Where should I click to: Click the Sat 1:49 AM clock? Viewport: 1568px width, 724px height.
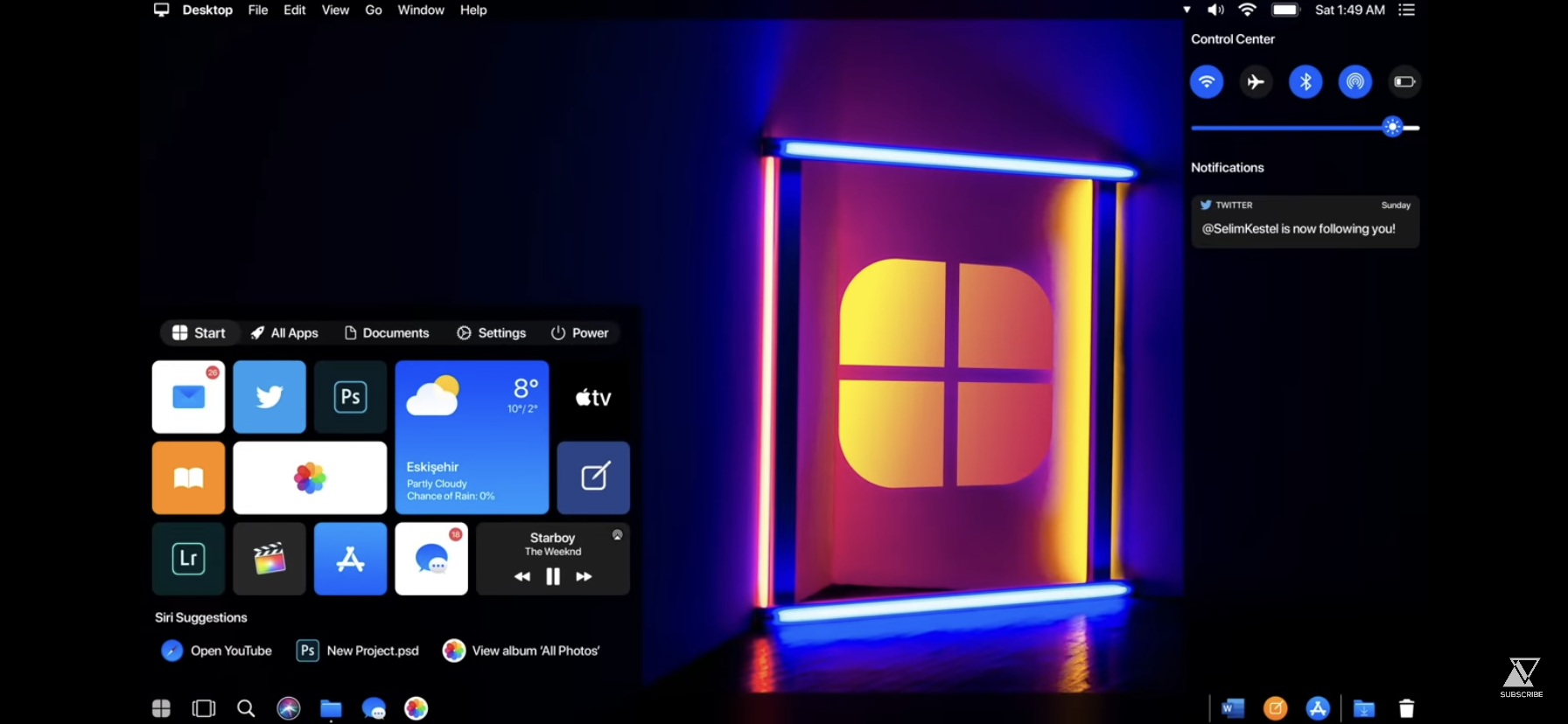(1350, 10)
